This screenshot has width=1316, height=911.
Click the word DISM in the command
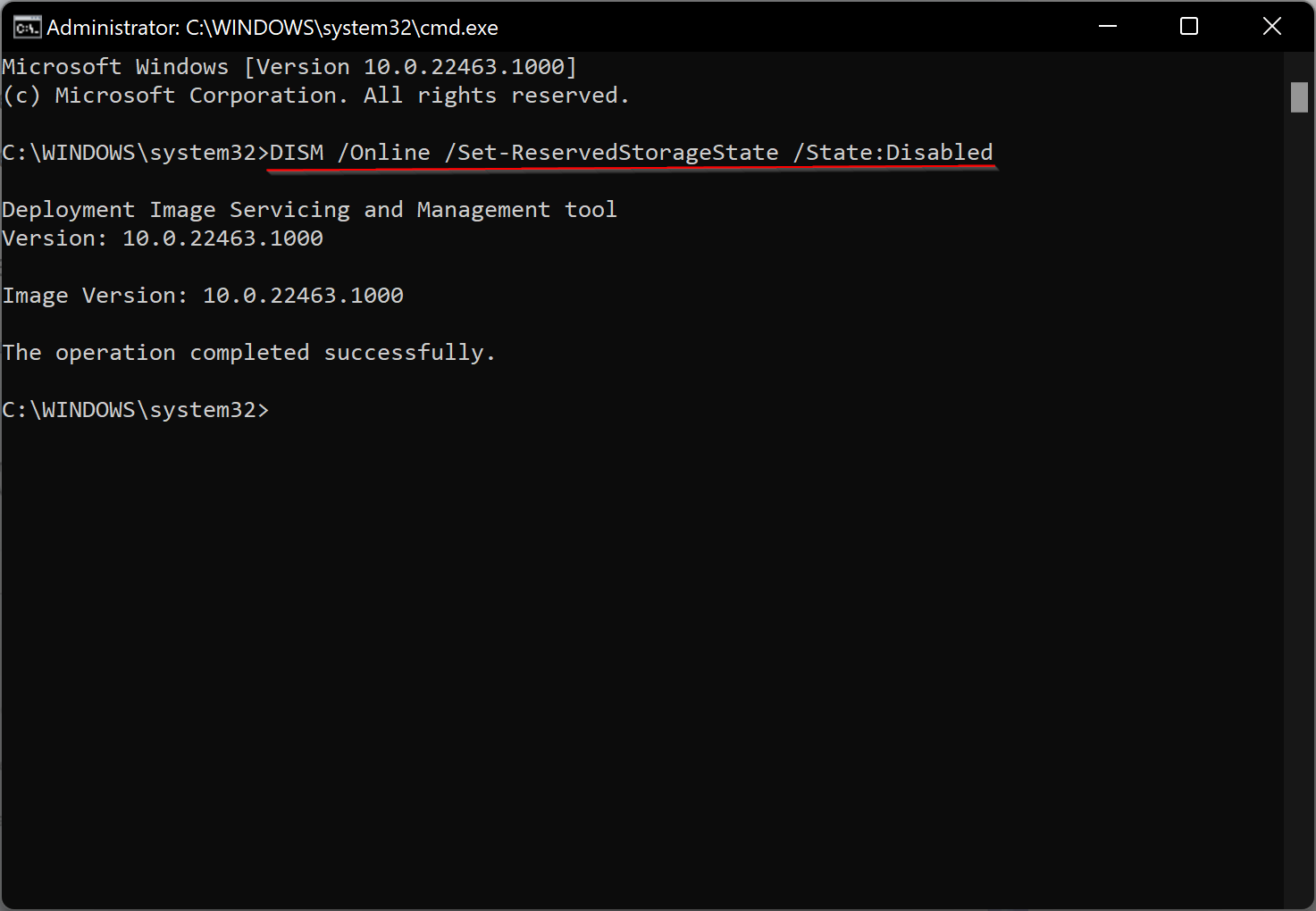tap(297, 153)
